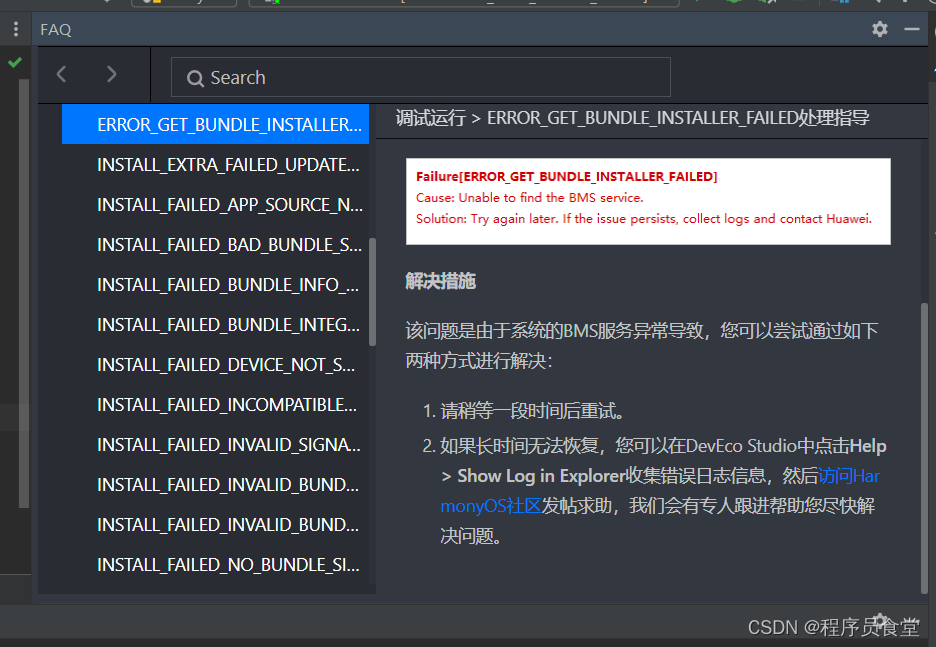
Task: Click the search magnifier icon
Action: [196, 76]
